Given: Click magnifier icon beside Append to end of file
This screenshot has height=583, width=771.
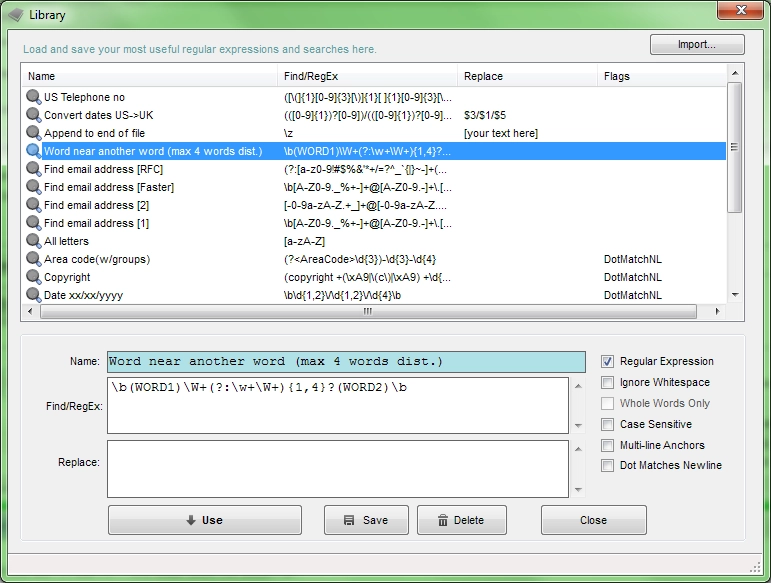Looking at the screenshot, I should 33,133.
